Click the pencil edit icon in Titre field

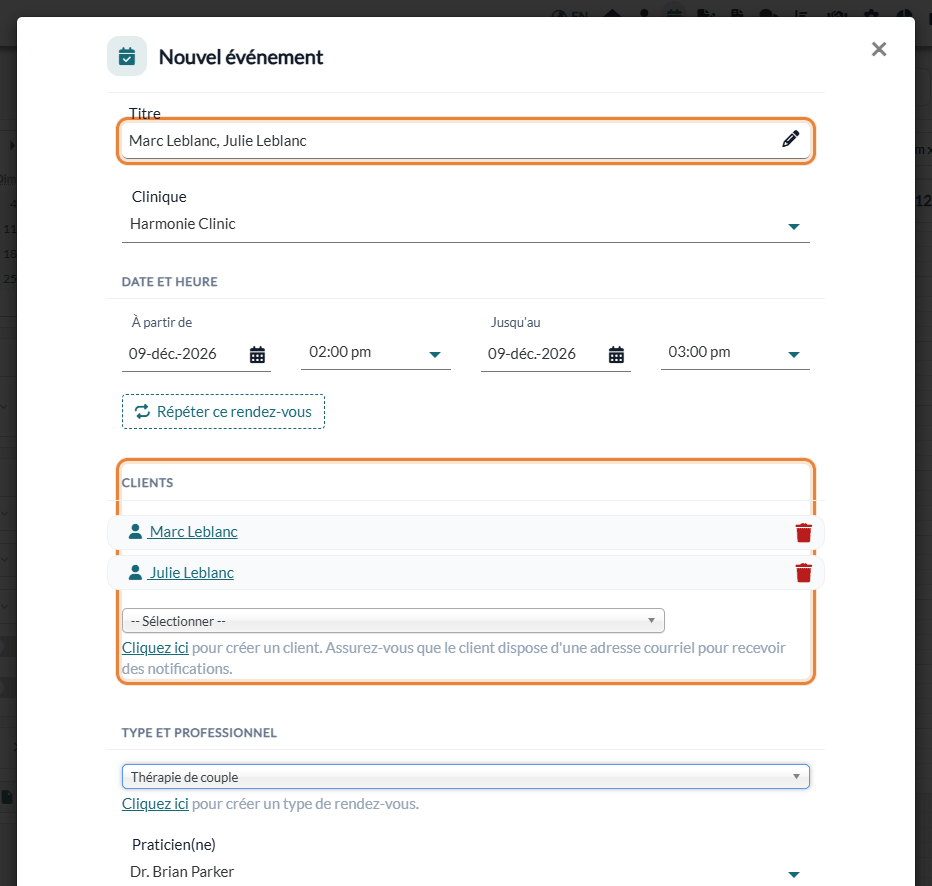pyautogui.click(x=790, y=139)
